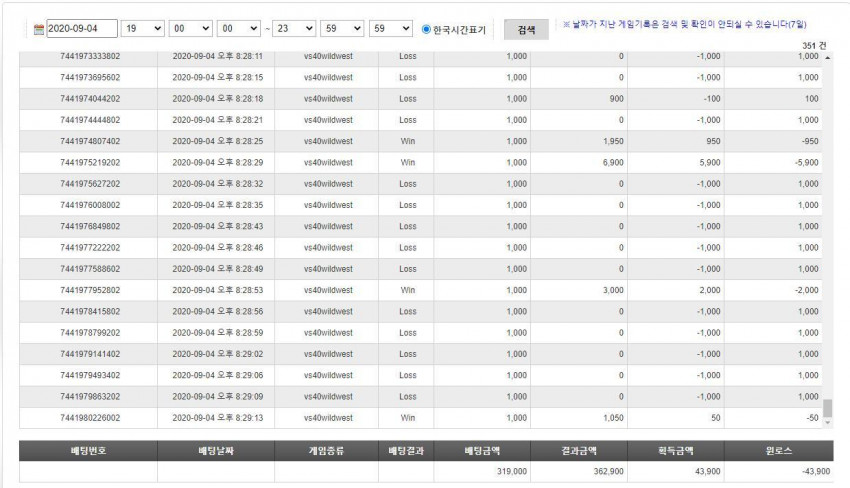Image resolution: width=850 pixels, height=488 pixels.
Task: Open the end hour dropdown showing 23
Action: [x=294, y=29]
